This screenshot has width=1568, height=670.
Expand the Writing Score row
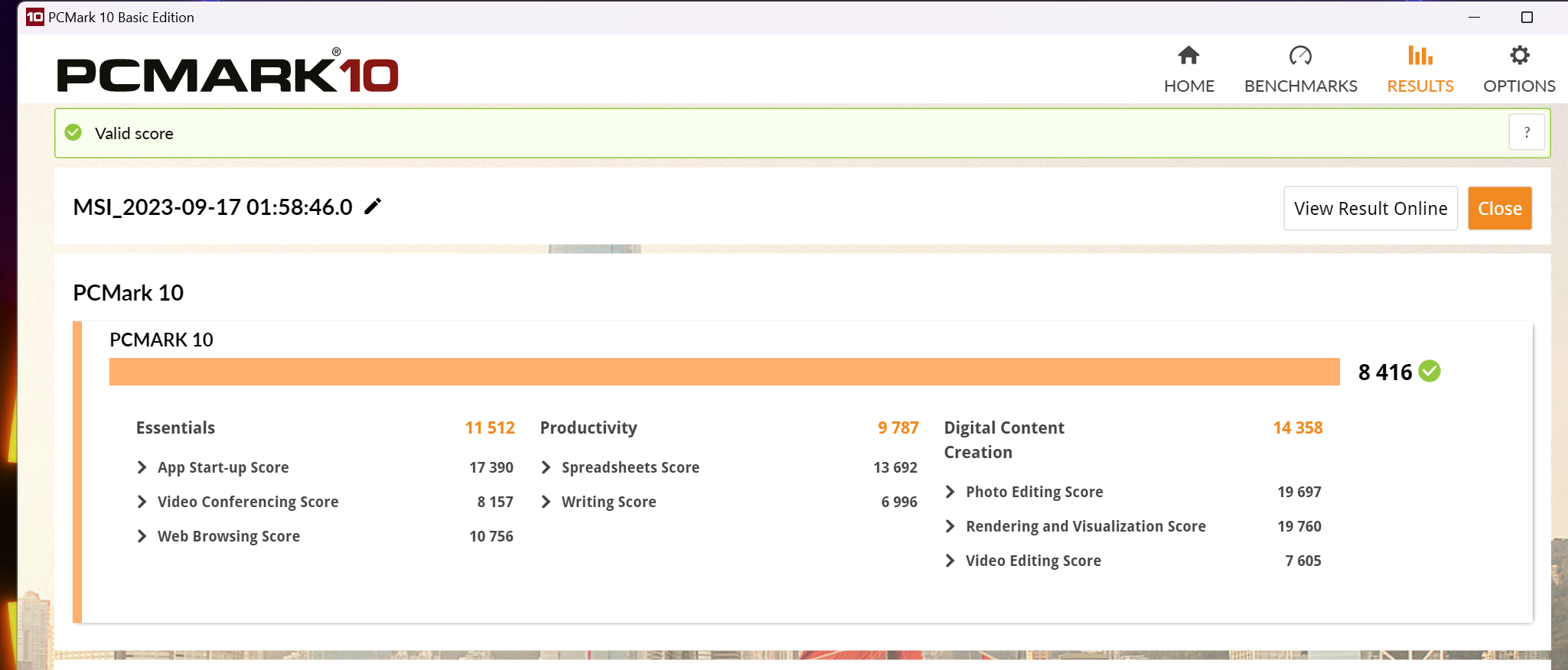pos(546,502)
